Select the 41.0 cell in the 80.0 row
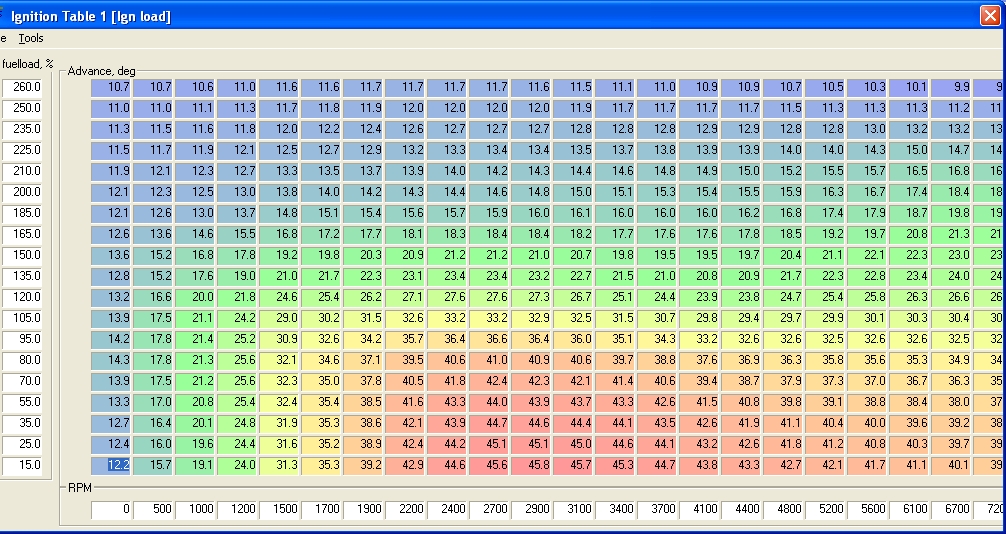1006x534 pixels. [x=490, y=360]
